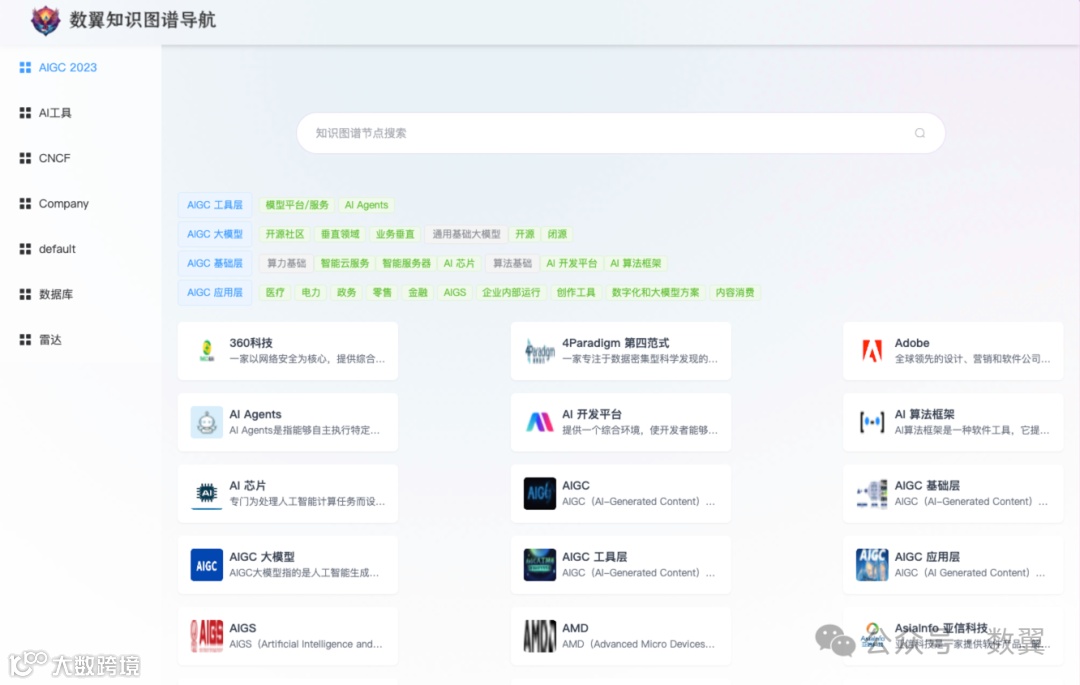Screen dimensions: 1080x685
Task: Click the 开源社区 tag
Action: point(284,234)
